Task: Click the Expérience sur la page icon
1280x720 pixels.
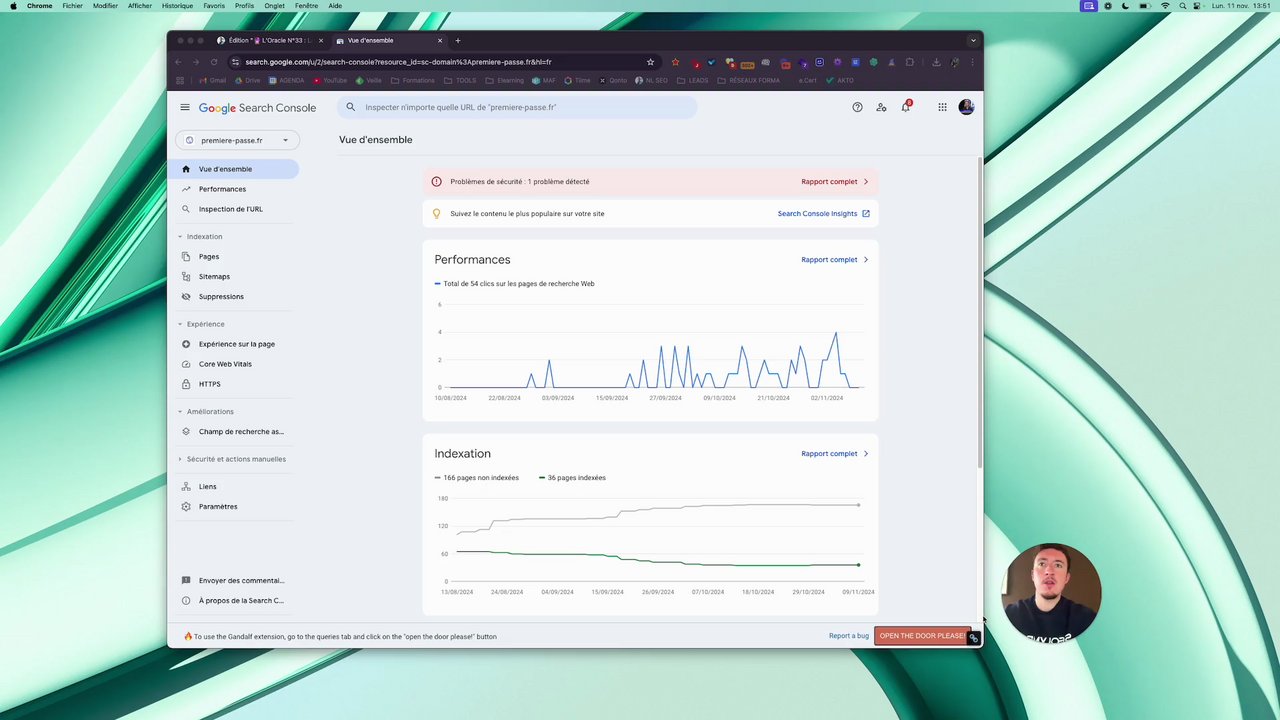Action: point(186,344)
